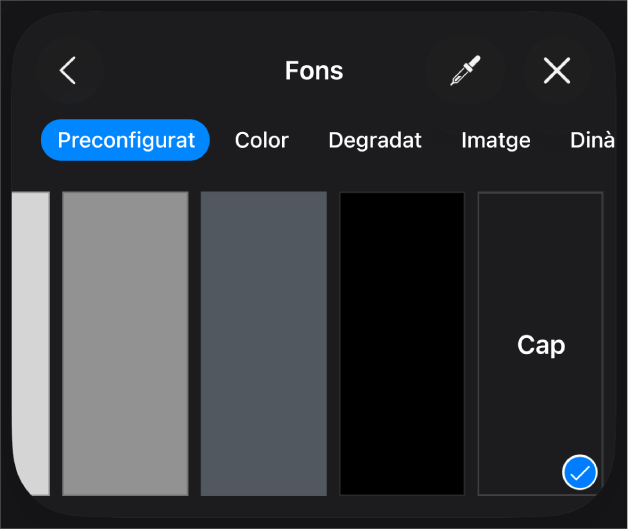This screenshot has width=628, height=529.
Task: Go back using the left chevron
Action: pos(69,70)
